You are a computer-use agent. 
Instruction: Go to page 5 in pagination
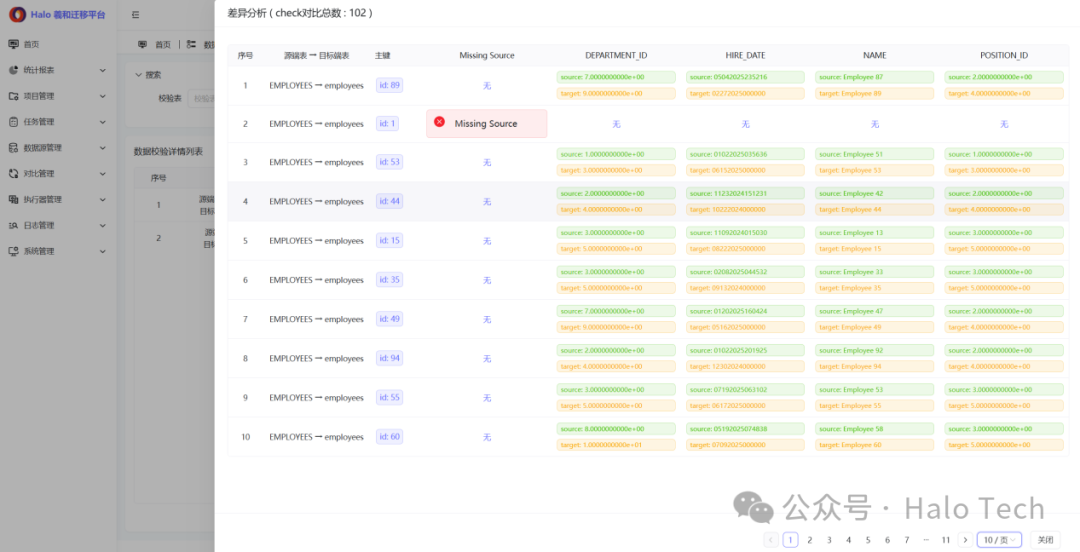[868, 540]
